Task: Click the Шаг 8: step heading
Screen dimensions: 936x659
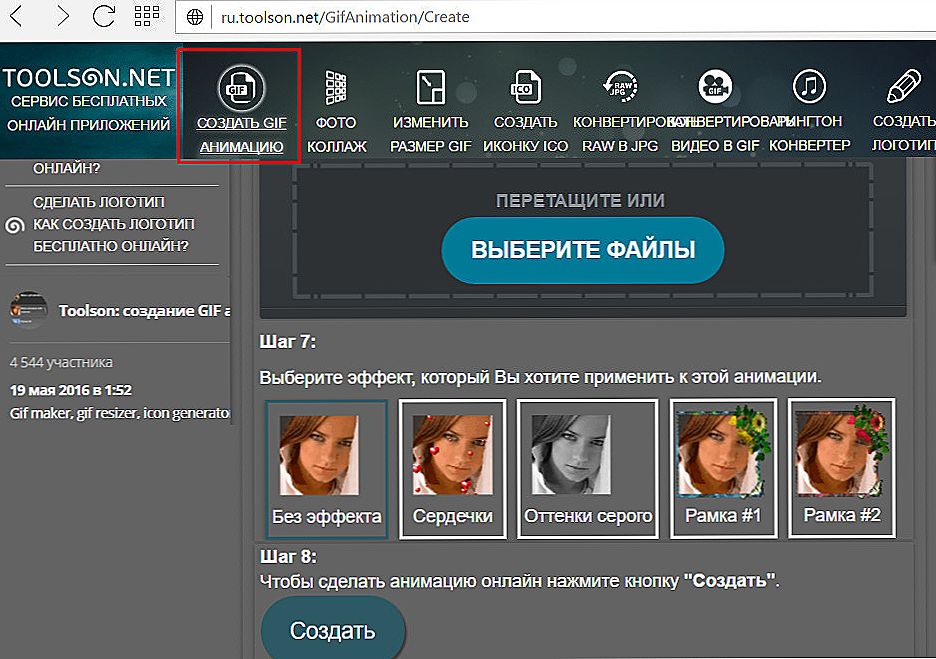Action: tap(288, 556)
